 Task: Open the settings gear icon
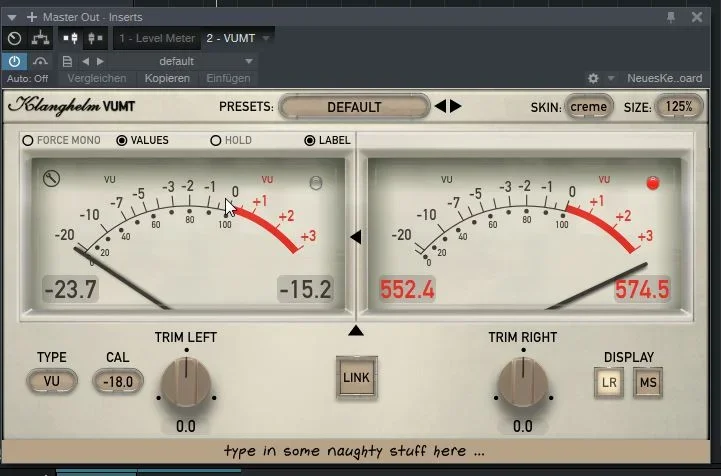(x=593, y=79)
